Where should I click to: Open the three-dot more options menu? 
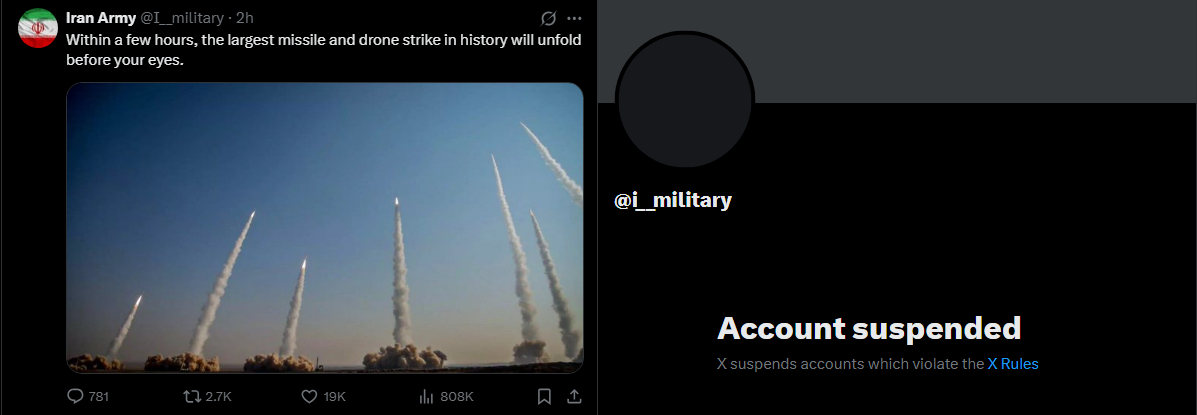click(575, 18)
